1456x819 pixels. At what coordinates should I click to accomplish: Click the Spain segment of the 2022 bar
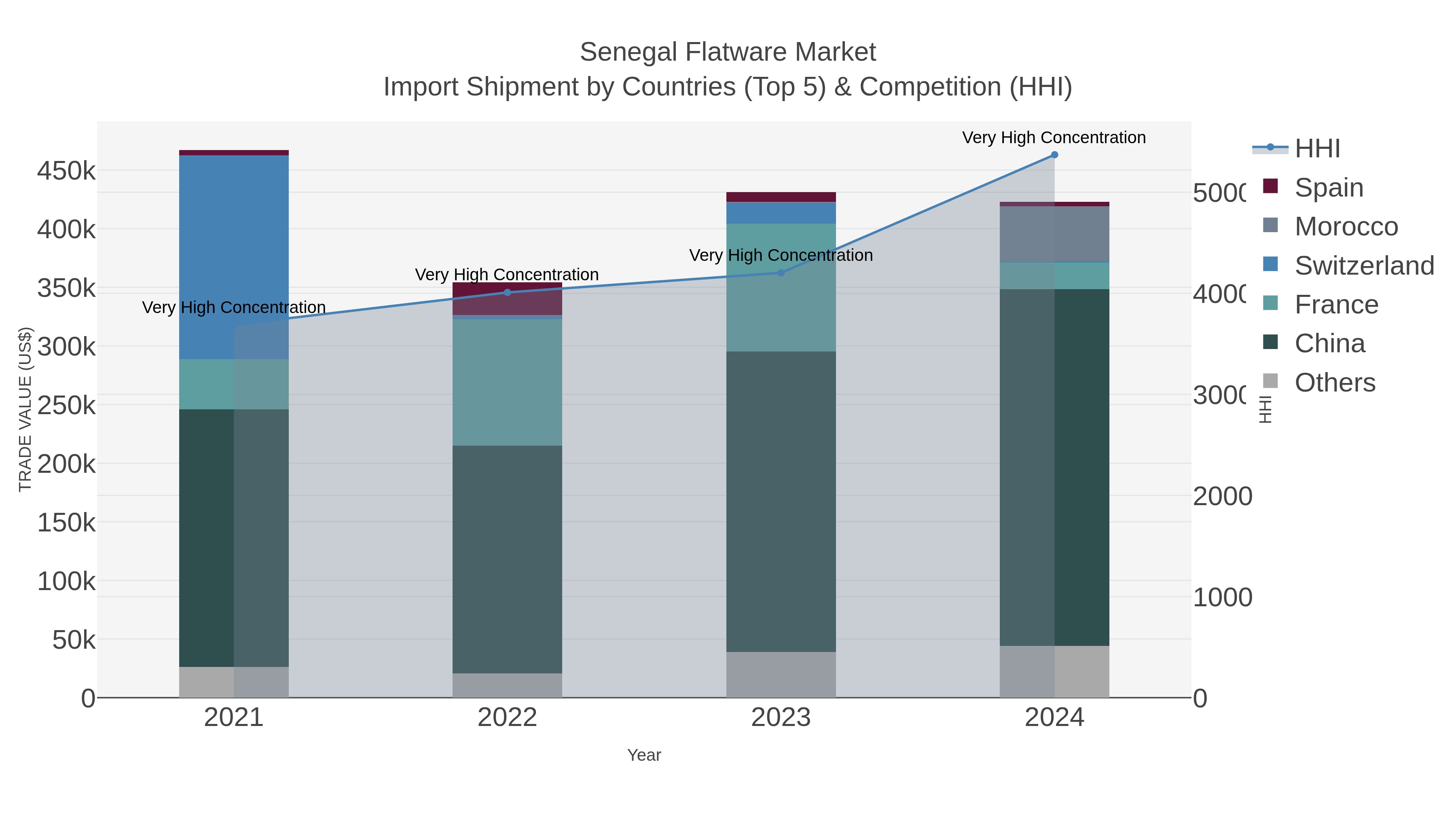pyautogui.click(x=507, y=298)
